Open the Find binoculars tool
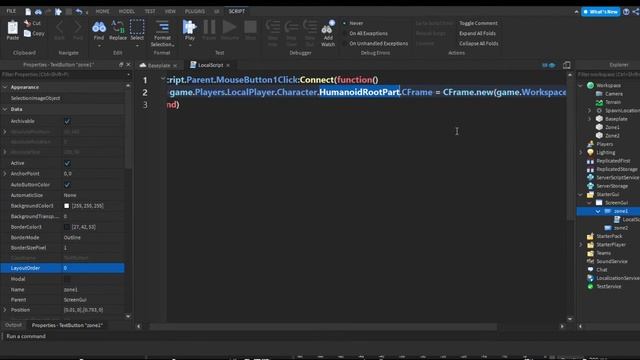 pos(99,27)
